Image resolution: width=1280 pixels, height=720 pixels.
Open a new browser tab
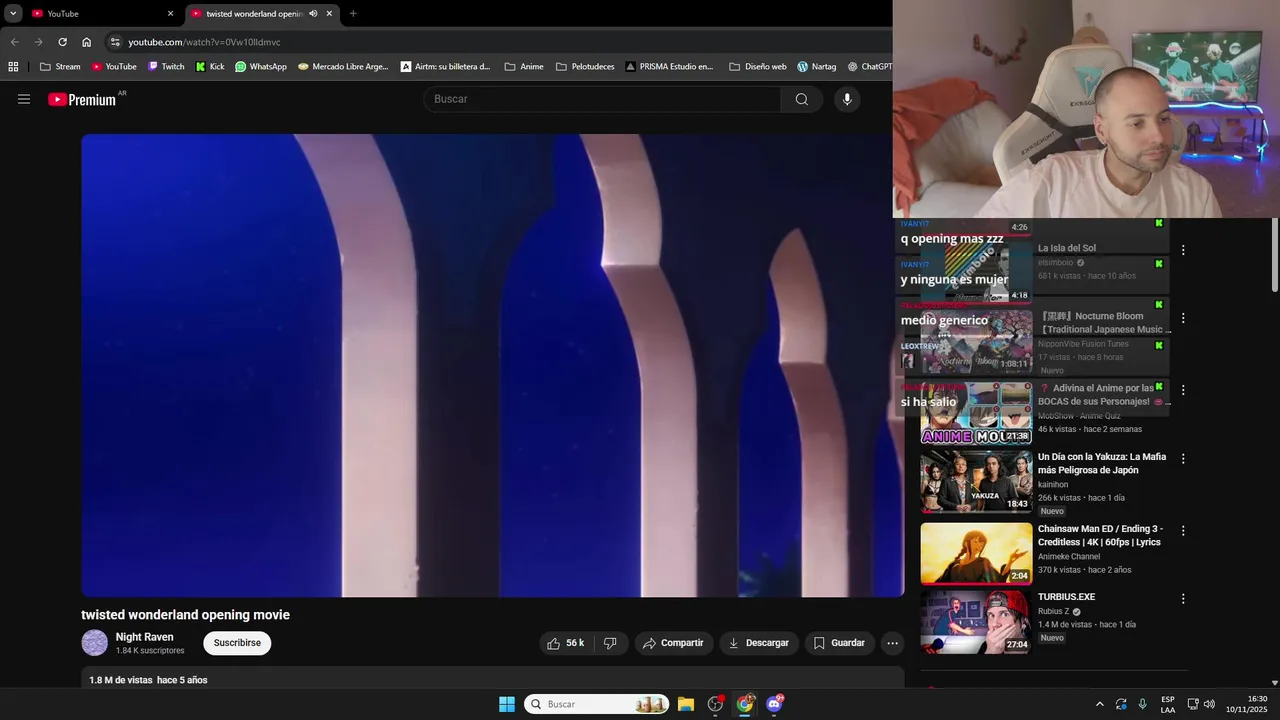353,14
